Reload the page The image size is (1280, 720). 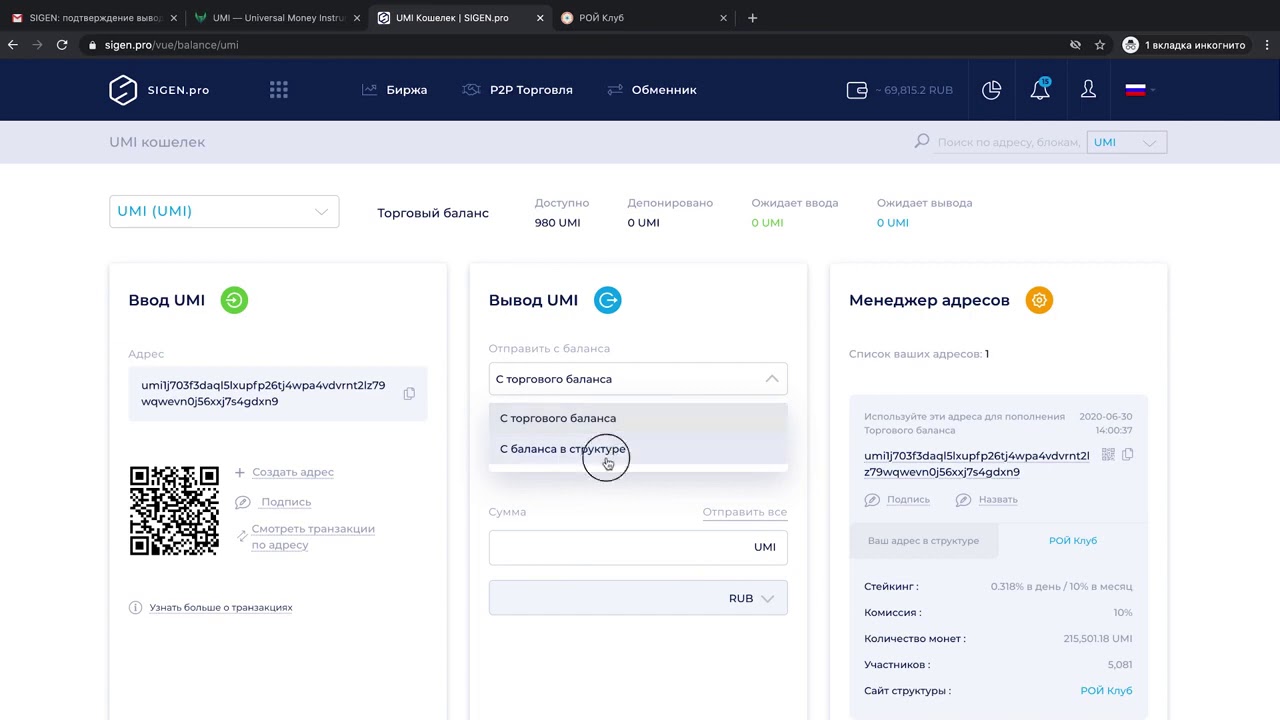click(x=62, y=45)
